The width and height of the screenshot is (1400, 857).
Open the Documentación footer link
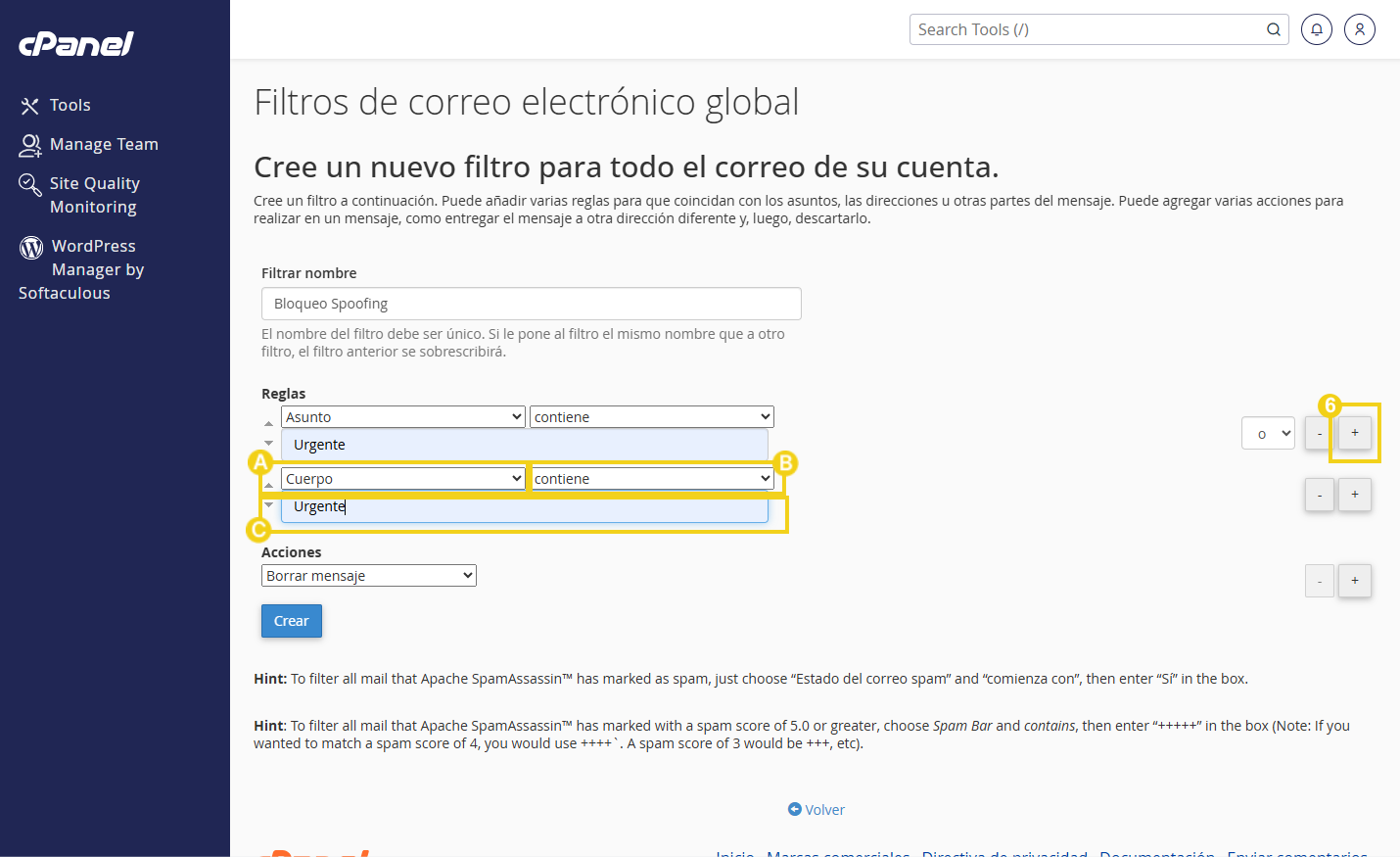coord(1157,852)
